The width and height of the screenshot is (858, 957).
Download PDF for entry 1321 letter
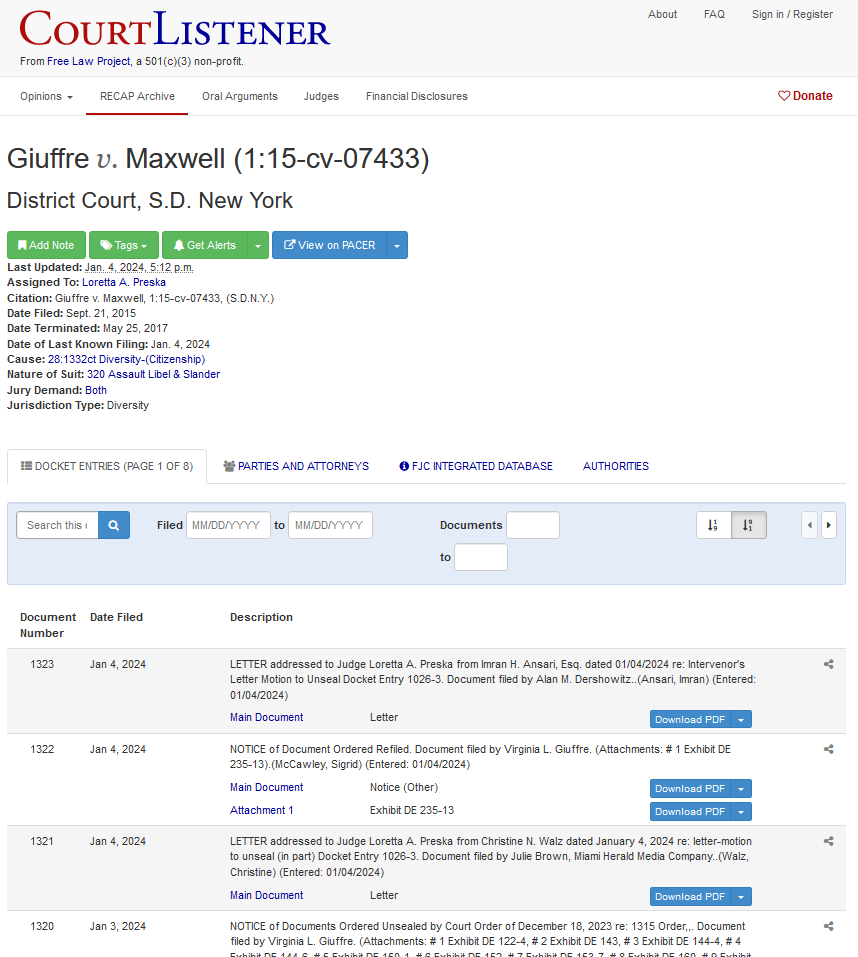690,897
